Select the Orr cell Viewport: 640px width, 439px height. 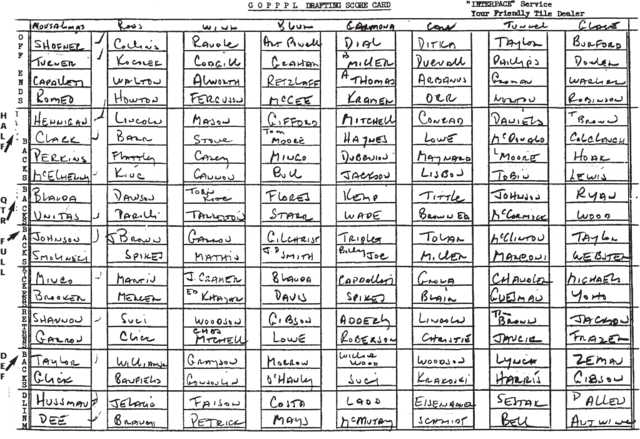point(443,96)
